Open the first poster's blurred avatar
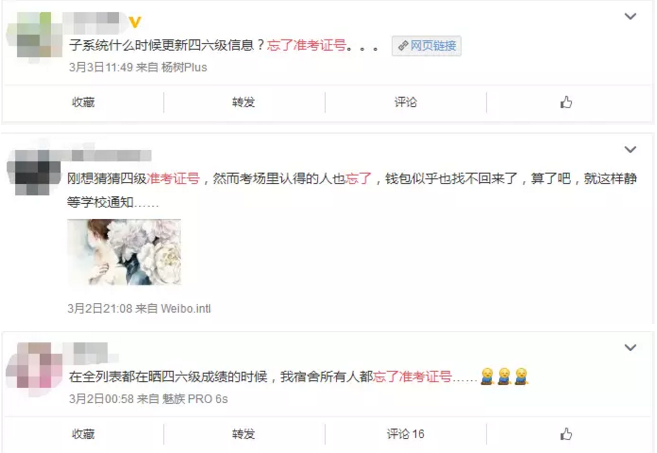Screen dimensions: 657x453 tap(34, 36)
